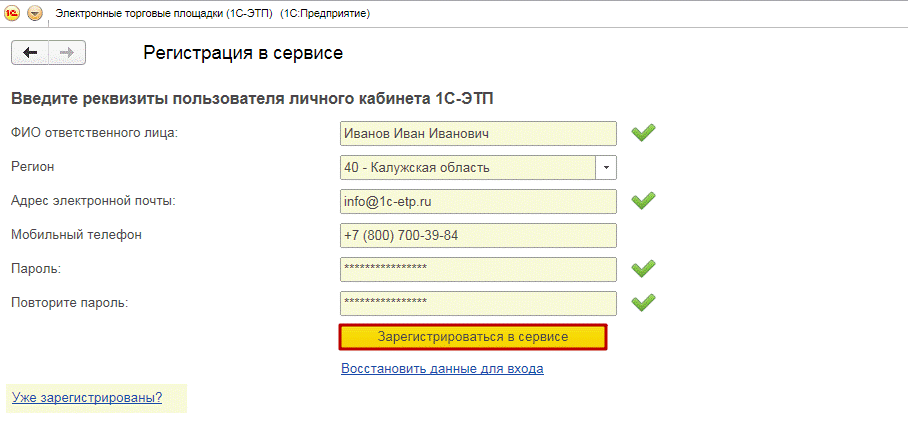Click the 1C application logo icon

point(14,13)
